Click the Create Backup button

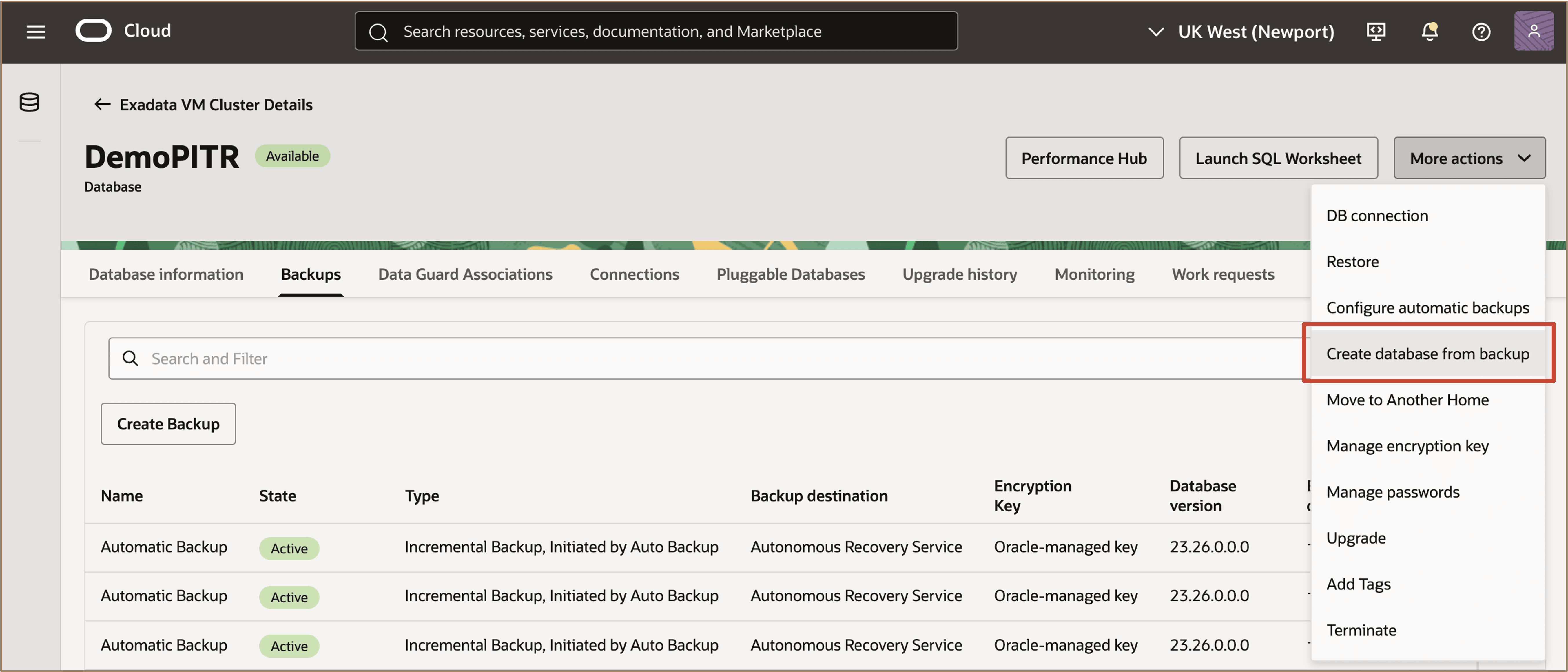click(168, 424)
